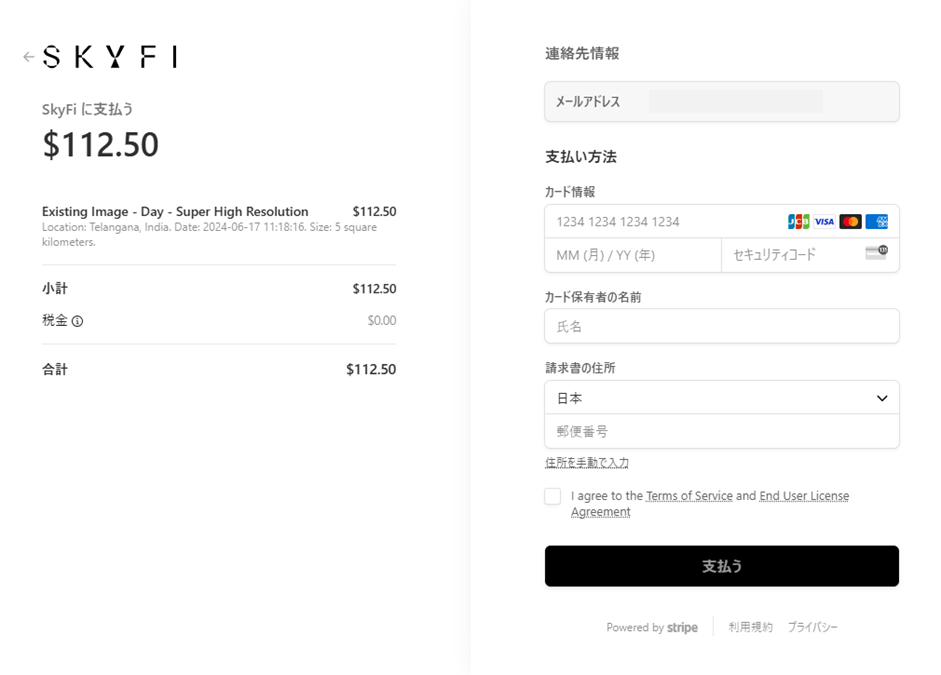Screen dimensions: 941x675
Task: Click 住所を手動で入力 link
Action: click(x=587, y=463)
